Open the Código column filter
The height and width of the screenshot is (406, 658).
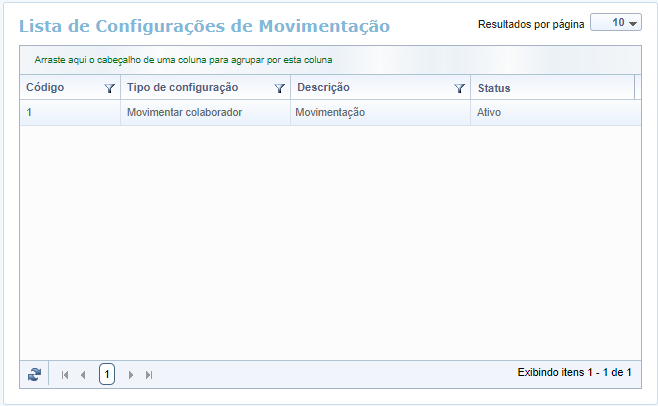(x=110, y=88)
